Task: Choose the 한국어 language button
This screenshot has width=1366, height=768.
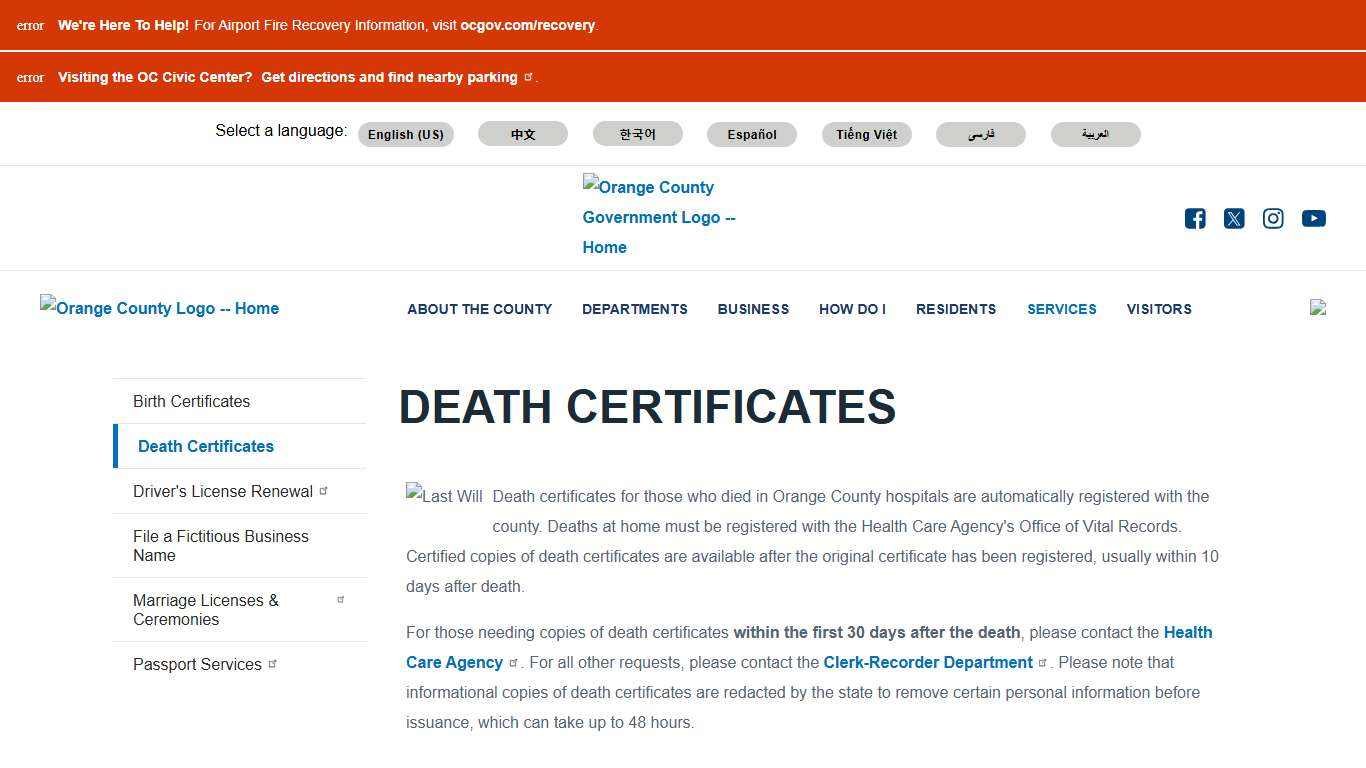Action: tap(637, 134)
